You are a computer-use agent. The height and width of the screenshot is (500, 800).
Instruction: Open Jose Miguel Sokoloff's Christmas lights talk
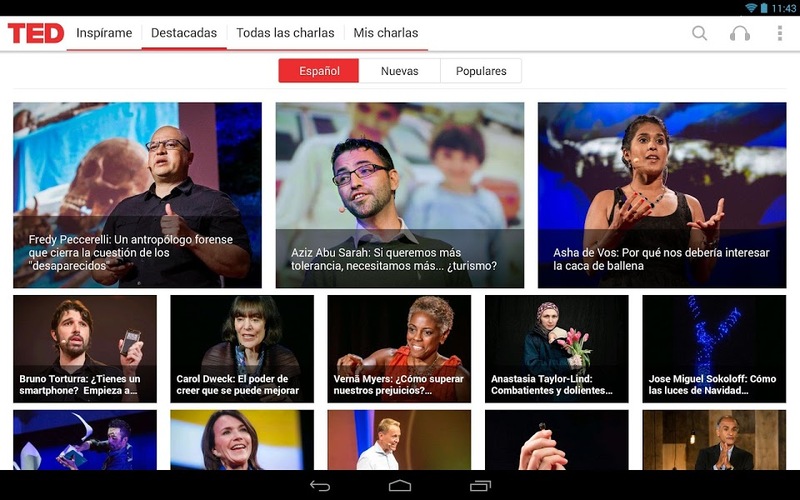click(x=714, y=349)
